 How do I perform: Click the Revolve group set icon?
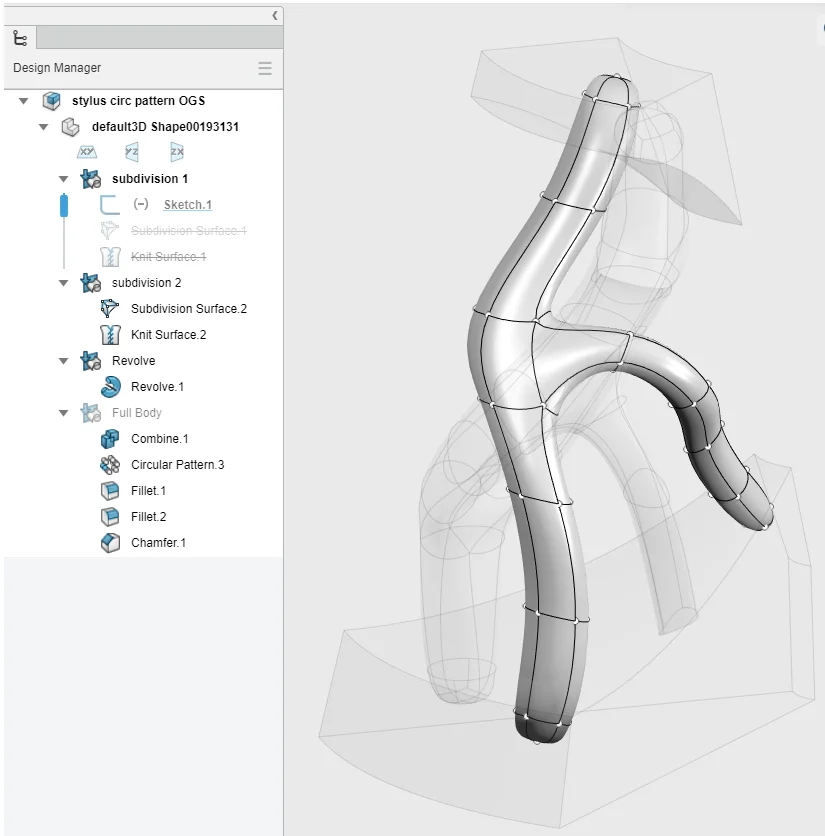click(91, 361)
